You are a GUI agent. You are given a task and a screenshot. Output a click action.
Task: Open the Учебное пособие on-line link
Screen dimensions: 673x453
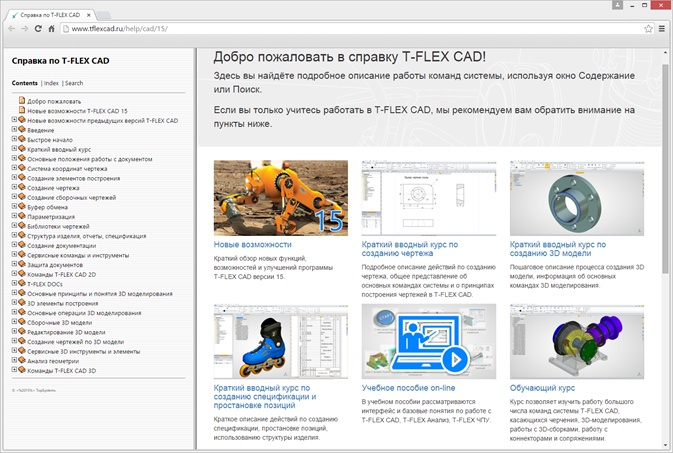pos(408,388)
